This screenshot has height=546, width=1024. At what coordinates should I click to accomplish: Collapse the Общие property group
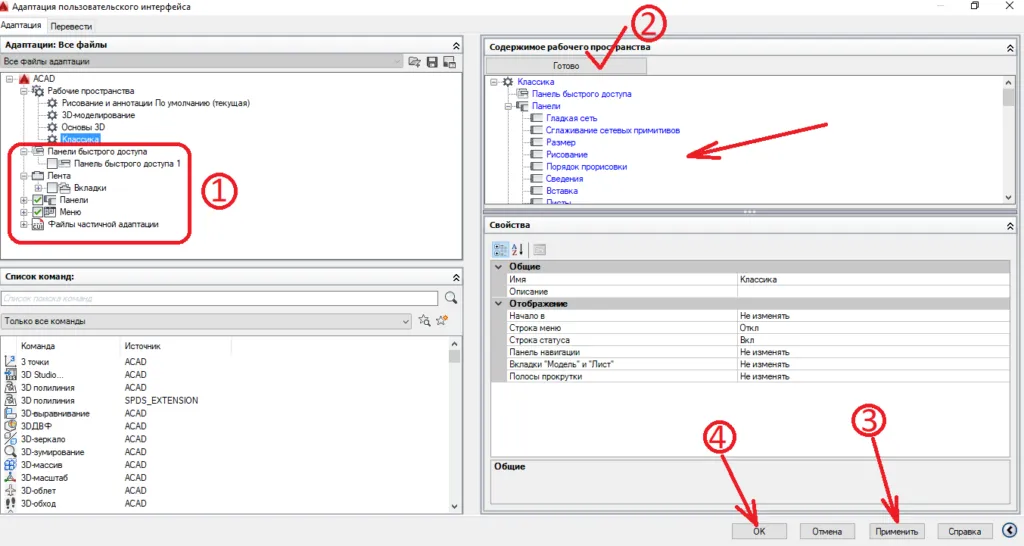[498, 267]
